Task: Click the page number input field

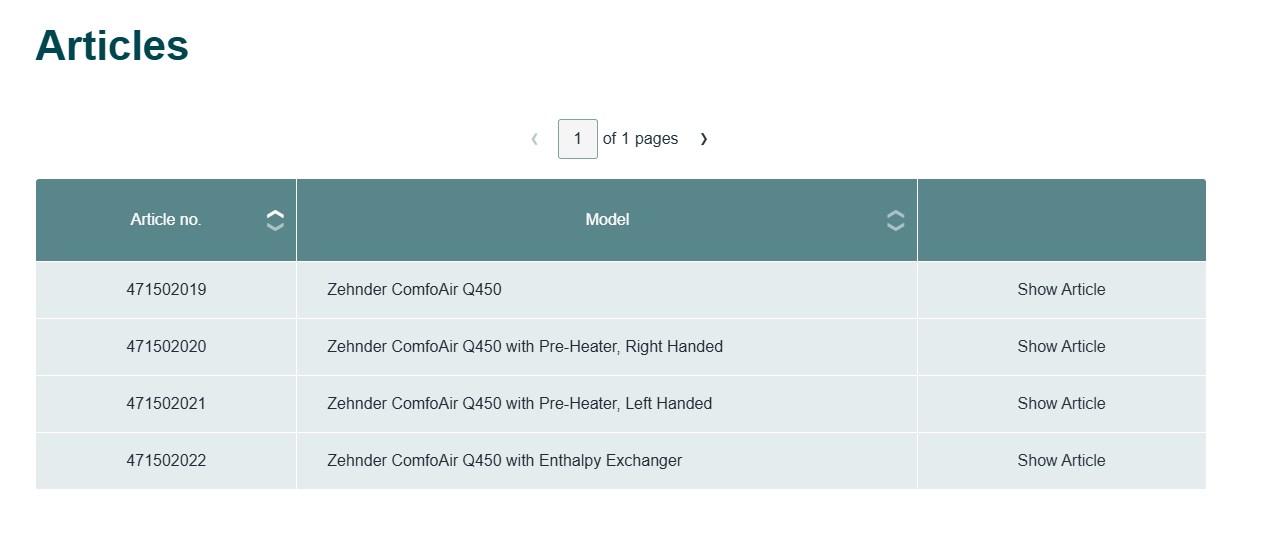Action: 577,139
